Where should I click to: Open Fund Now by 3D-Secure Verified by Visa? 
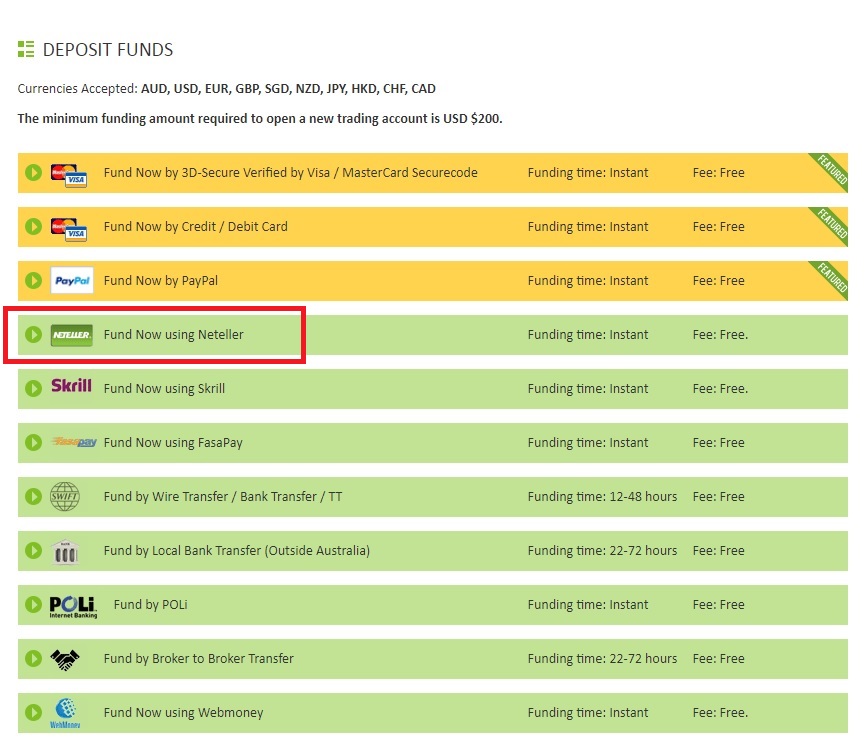(x=291, y=173)
